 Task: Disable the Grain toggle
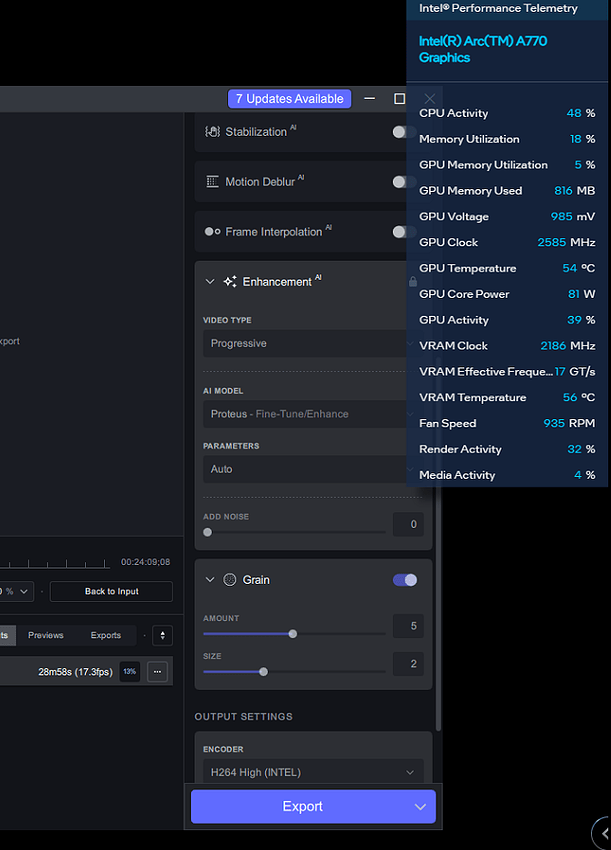point(405,580)
